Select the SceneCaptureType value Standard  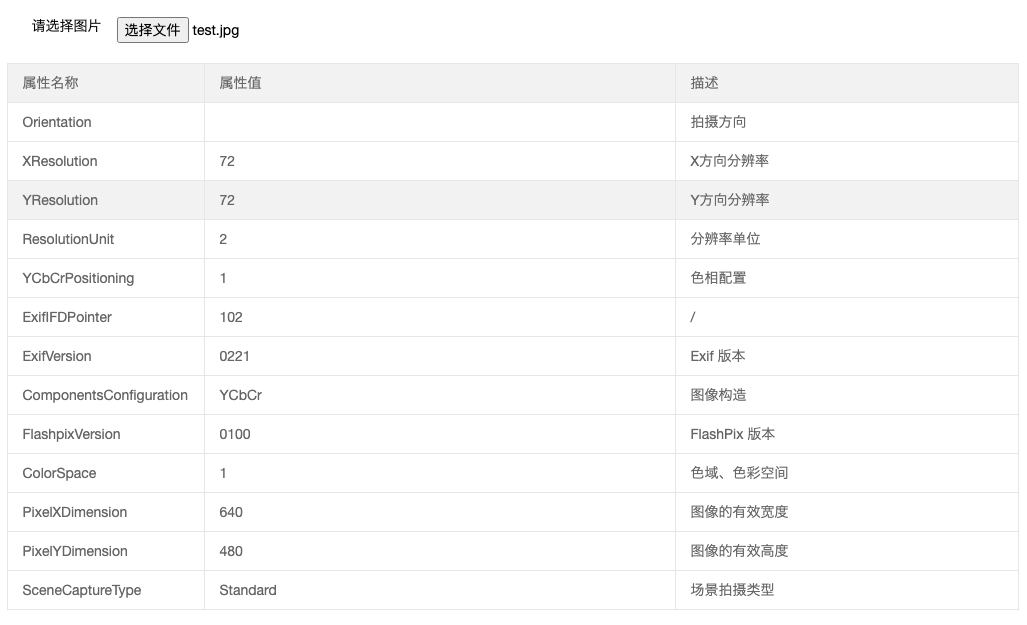[x=248, y=590]
